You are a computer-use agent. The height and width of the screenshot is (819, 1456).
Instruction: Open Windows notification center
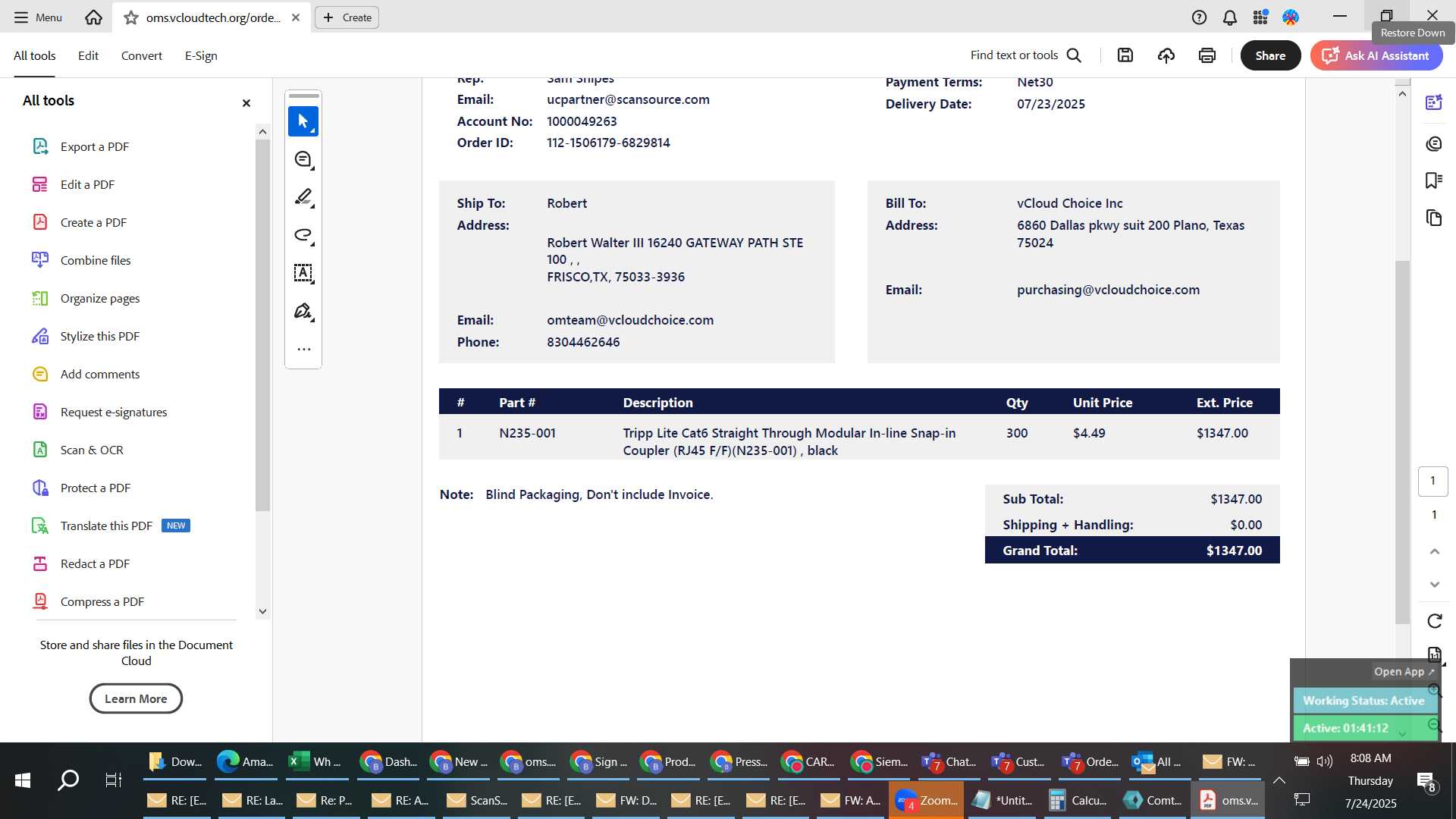click(1426, 781)
